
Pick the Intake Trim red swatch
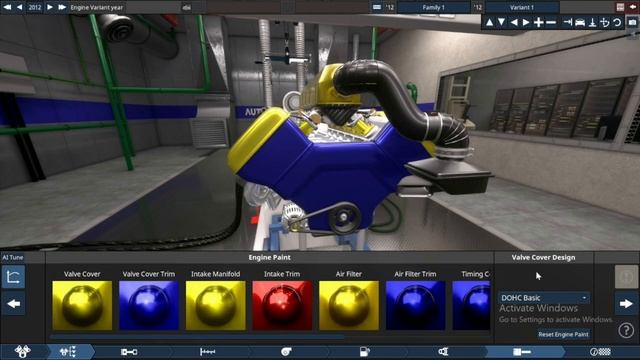(282, 305)
